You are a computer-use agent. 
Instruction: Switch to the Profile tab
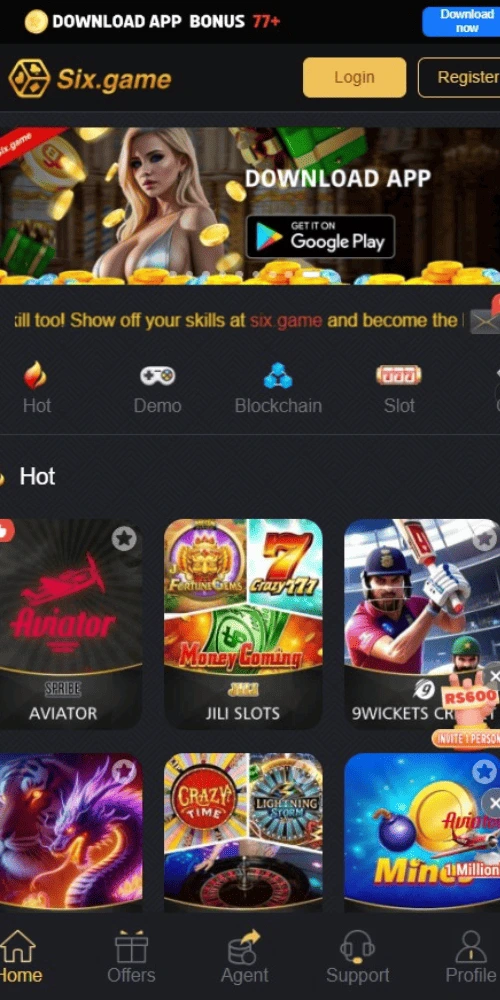pyautogui.click(x=471, y=957)
